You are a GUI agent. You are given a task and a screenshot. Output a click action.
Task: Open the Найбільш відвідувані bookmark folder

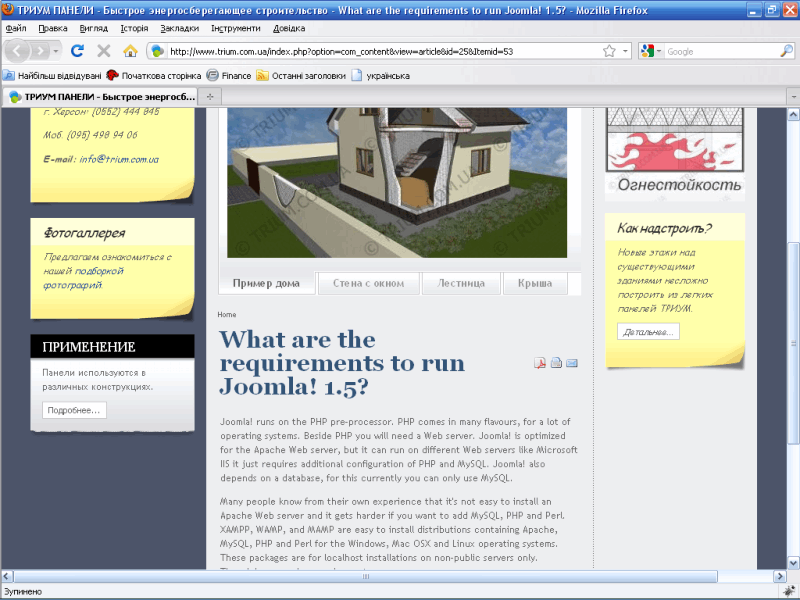click(52, 76)
